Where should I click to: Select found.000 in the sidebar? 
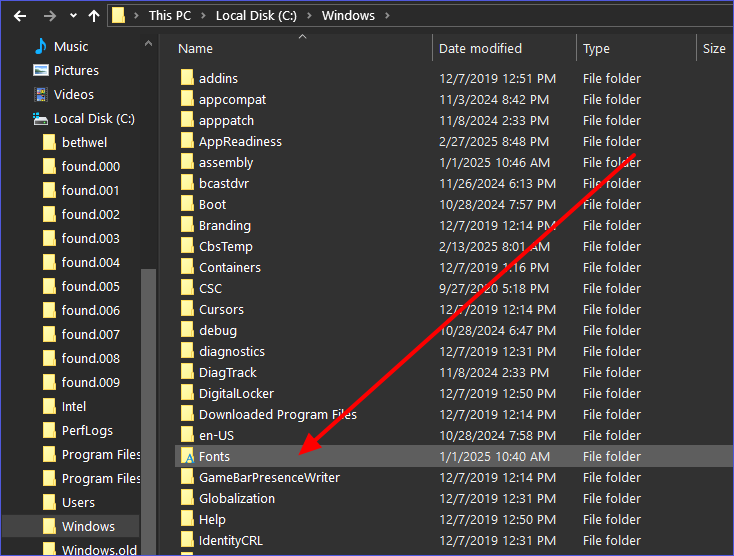(91, 167)
